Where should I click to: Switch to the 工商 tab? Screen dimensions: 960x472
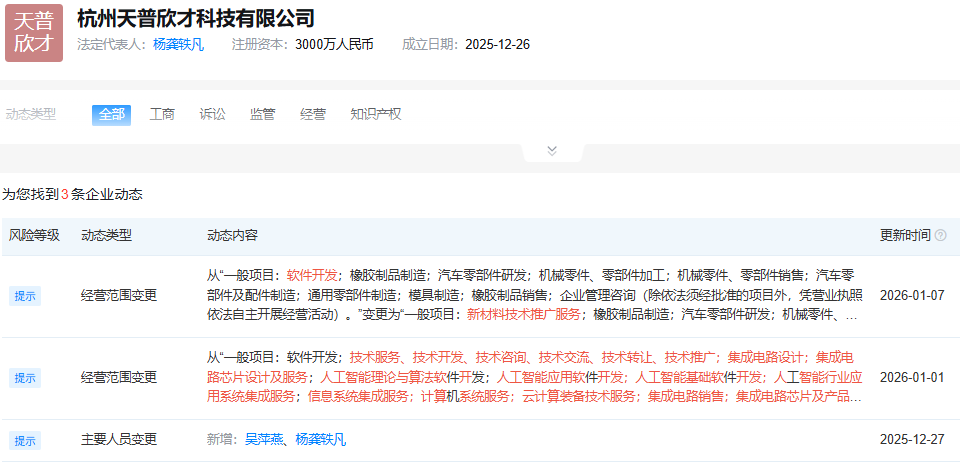point(162,114)
